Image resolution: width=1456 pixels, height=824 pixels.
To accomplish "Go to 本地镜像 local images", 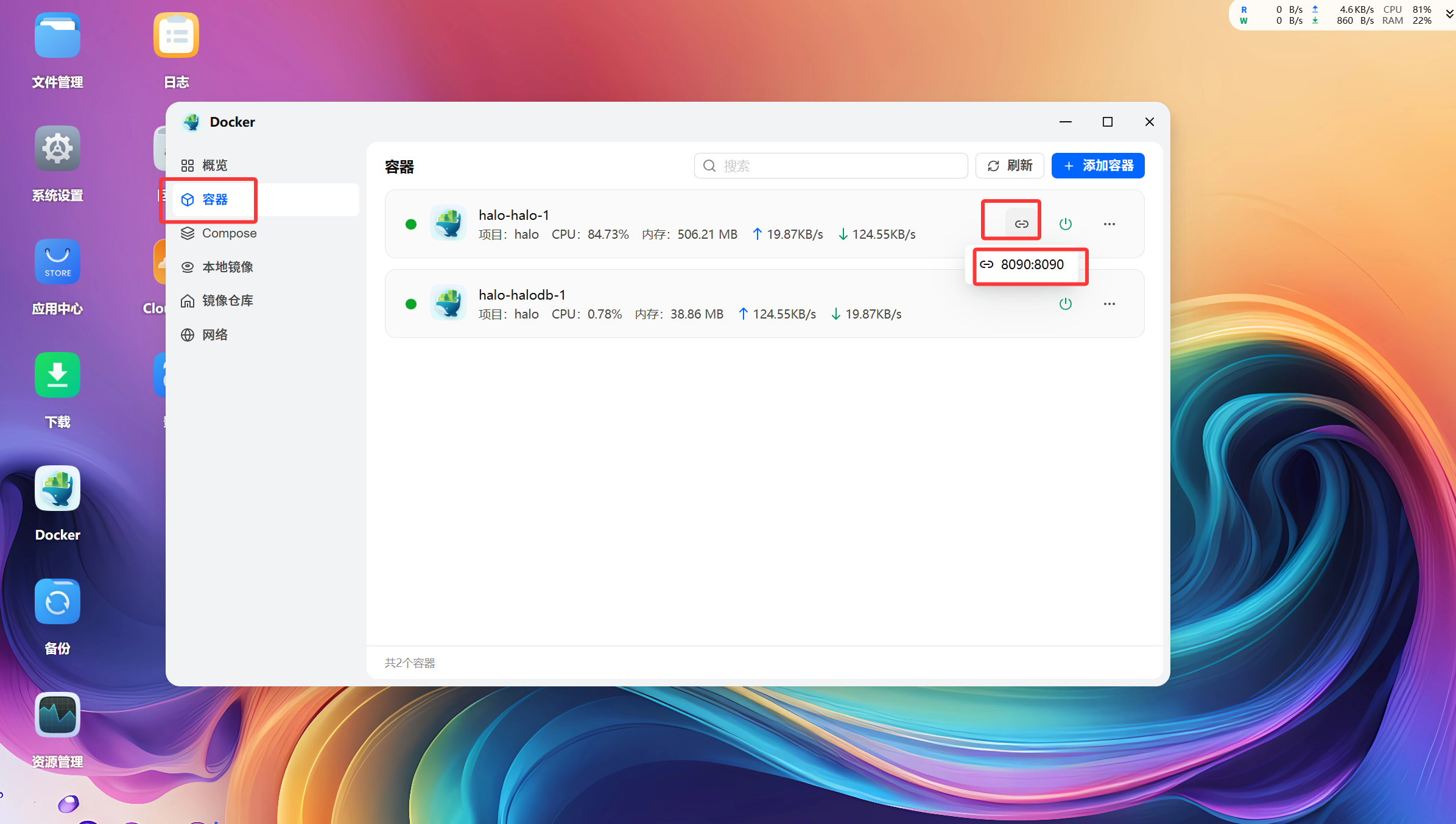I will 227,267.
